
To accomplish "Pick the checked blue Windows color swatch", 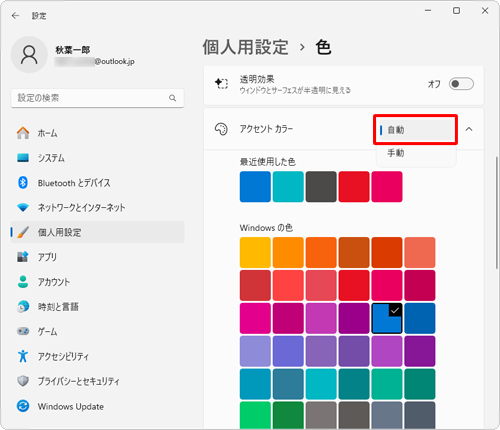I will [387, 318].
